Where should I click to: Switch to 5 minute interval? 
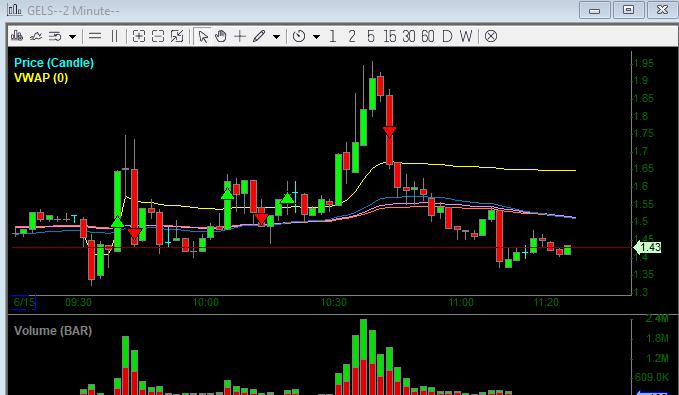tap(371, 36)
